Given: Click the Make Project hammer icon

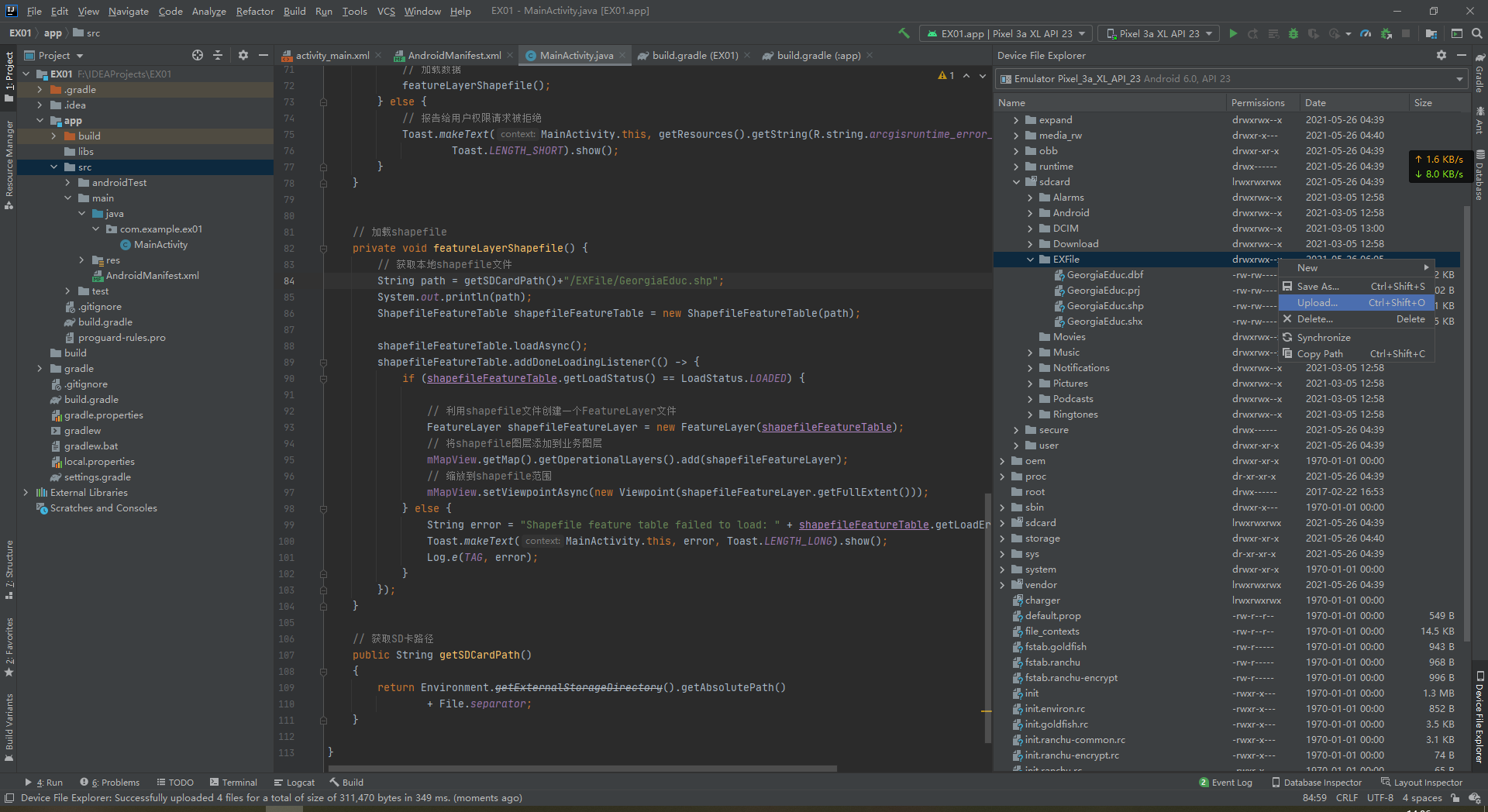Looking at the screenshot, I should click(904, 33).
